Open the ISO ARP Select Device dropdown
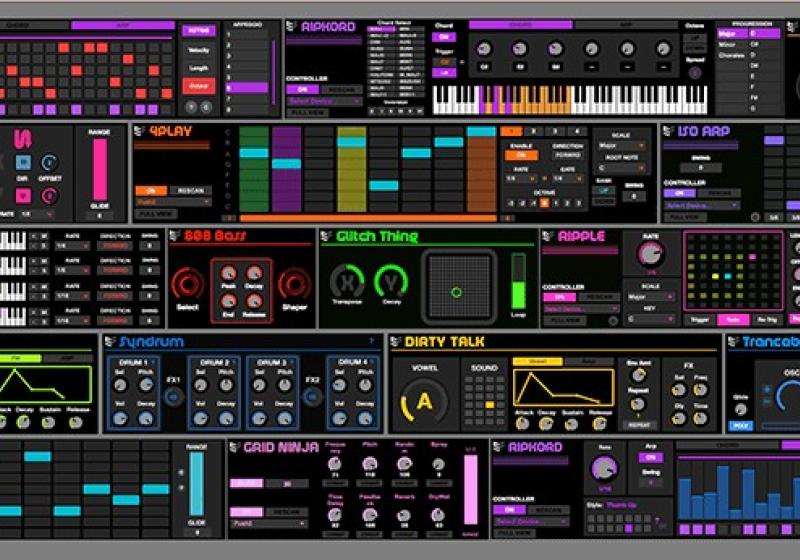 (x=702, y=205)
